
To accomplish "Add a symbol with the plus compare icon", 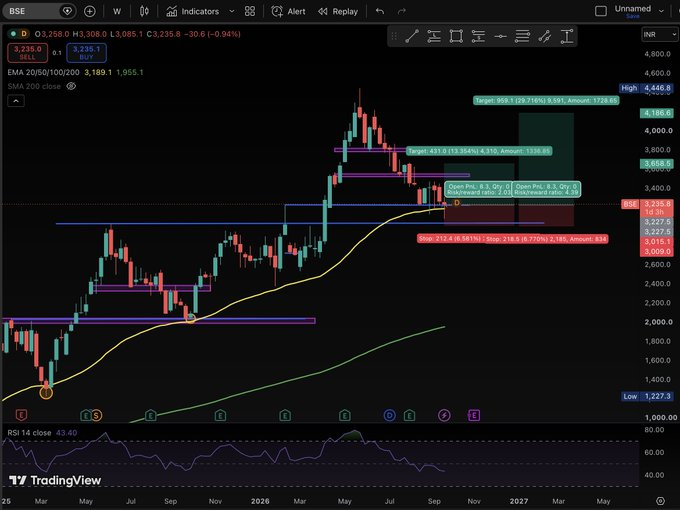I will [89, 11].
